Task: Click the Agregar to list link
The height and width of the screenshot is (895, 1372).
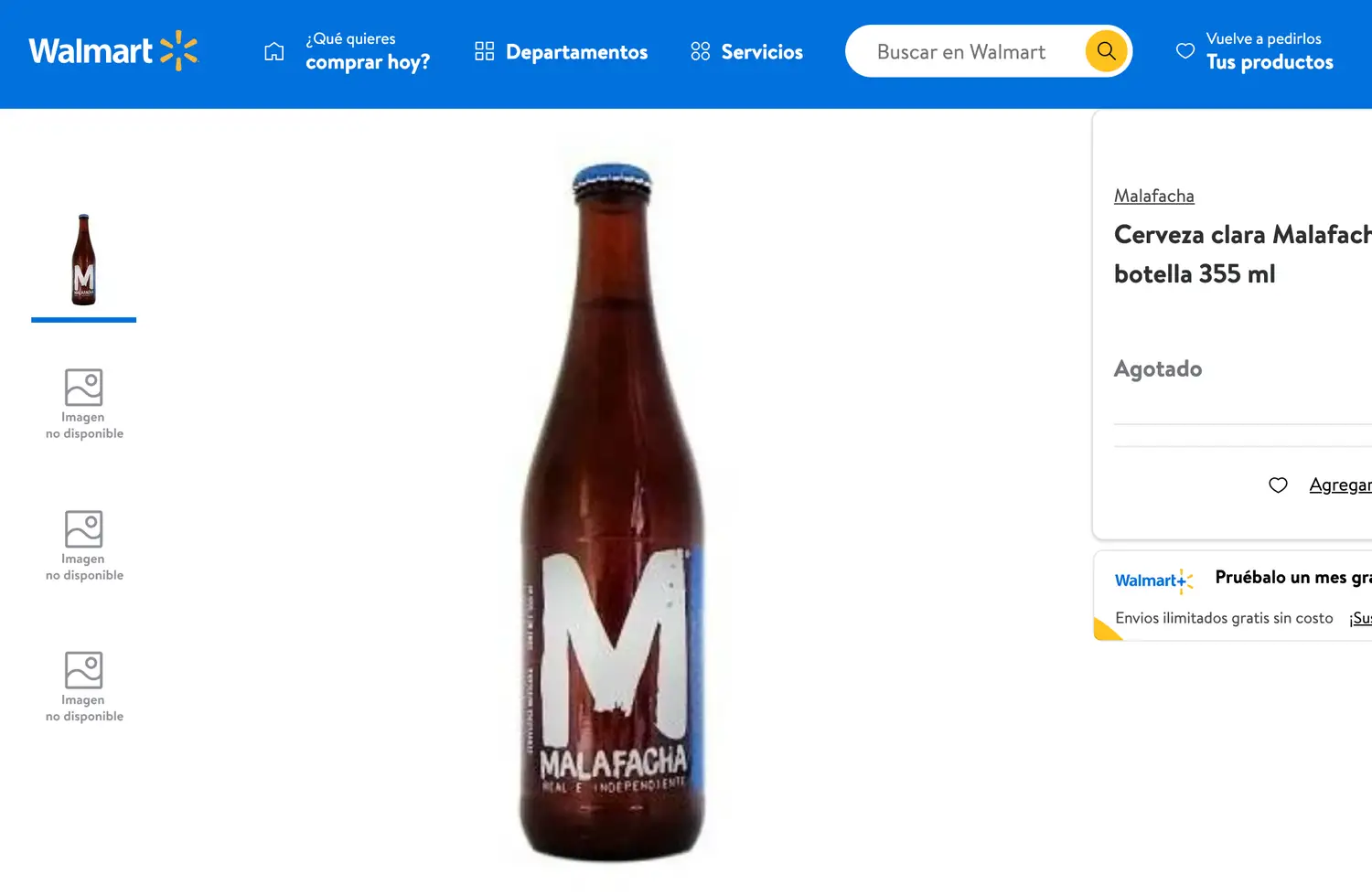Action: tap(1340, 485)
